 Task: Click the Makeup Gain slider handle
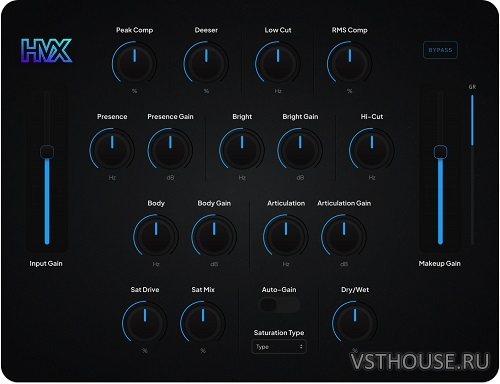441,152
